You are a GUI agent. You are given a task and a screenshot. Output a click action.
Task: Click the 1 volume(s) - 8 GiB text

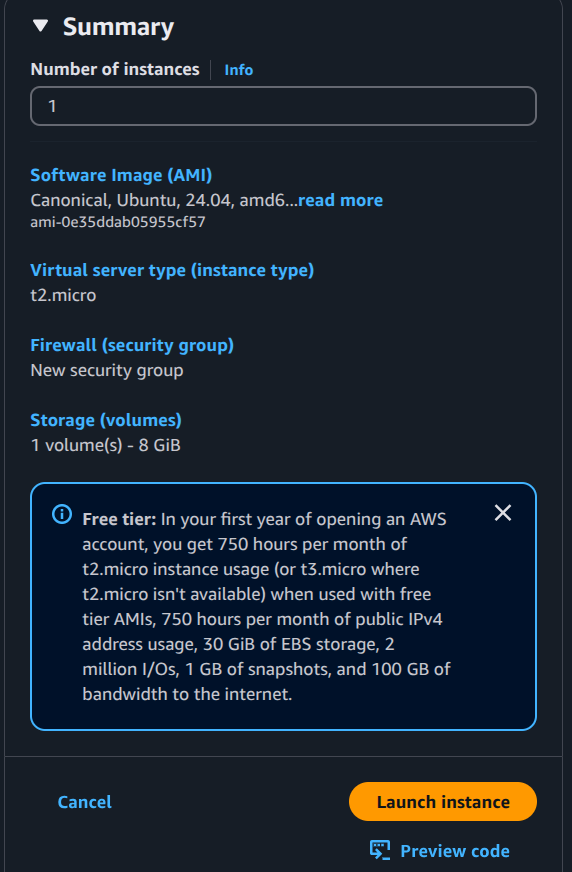pos(106,445)
